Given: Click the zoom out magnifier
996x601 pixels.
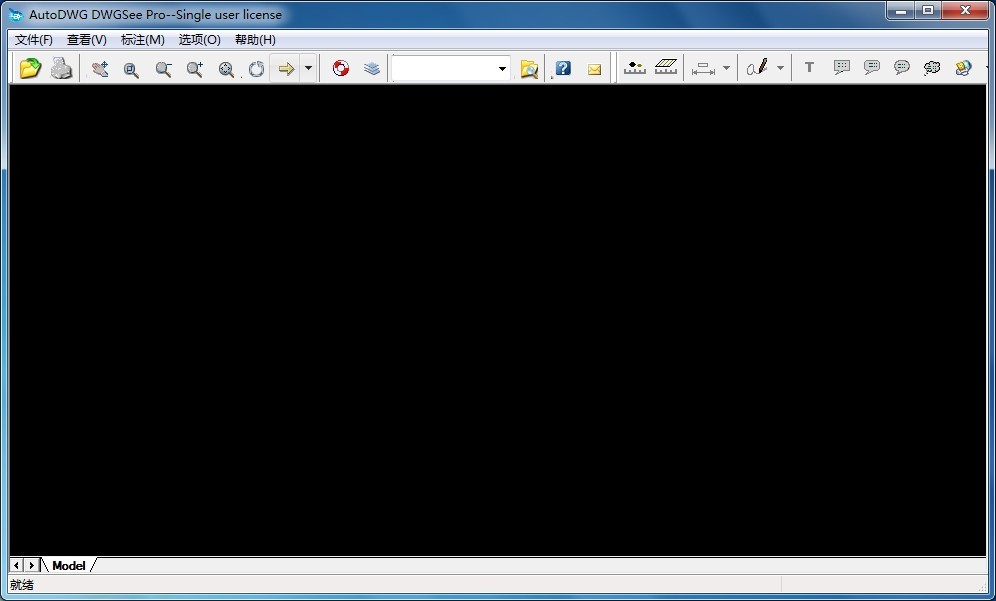Looking at the screenshot, I should pos(163,68).
